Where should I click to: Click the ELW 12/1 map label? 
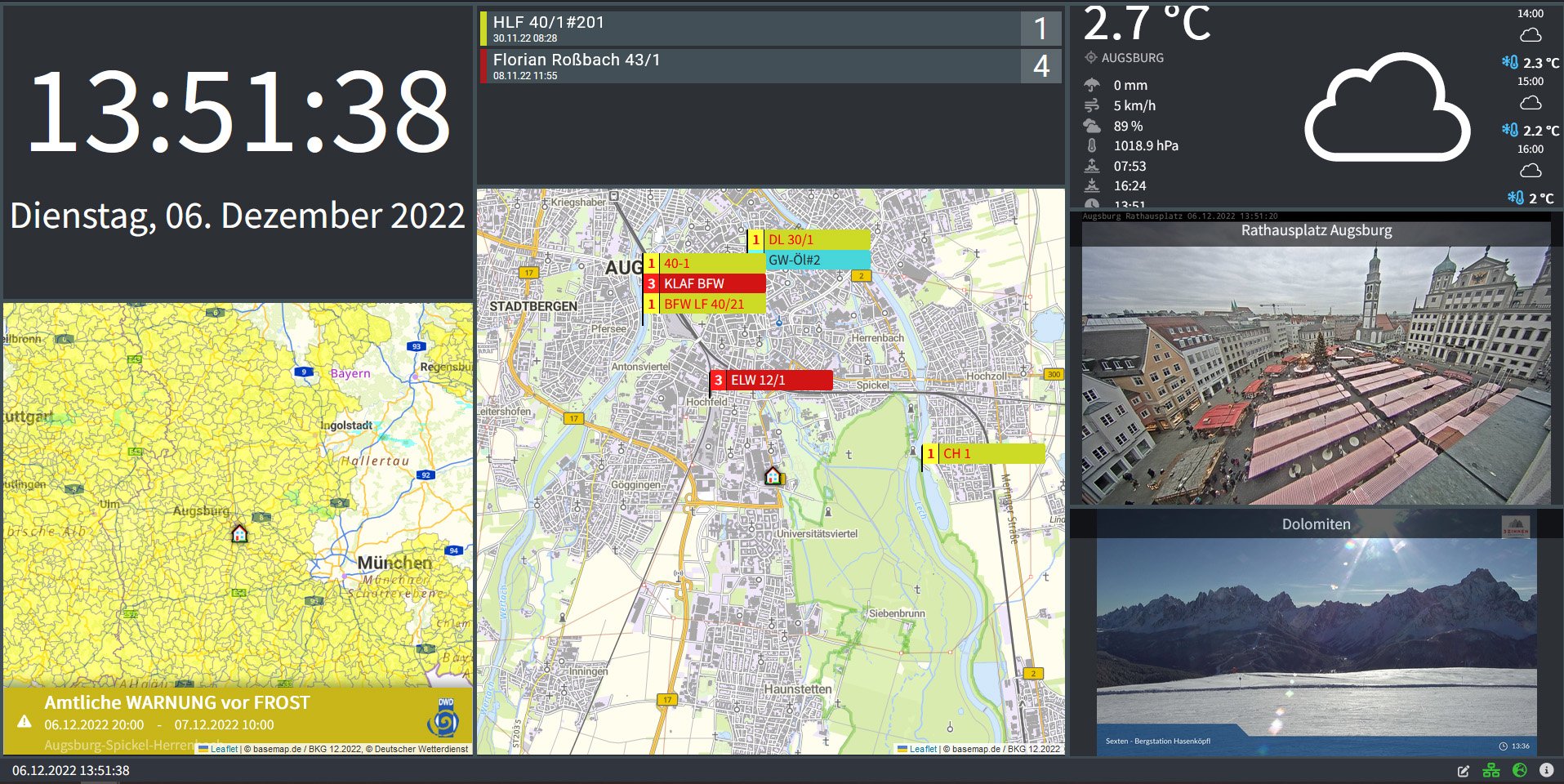pos(772,380)
